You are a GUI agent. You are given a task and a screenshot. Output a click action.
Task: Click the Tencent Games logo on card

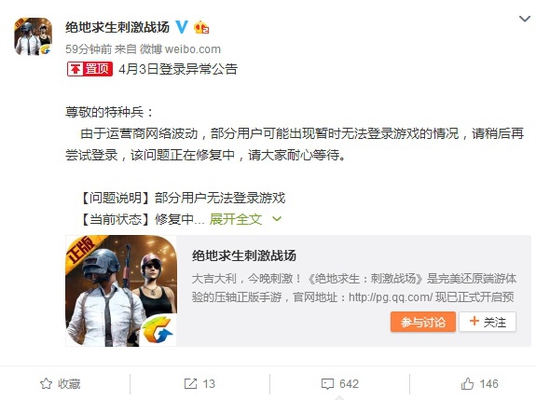158,330
